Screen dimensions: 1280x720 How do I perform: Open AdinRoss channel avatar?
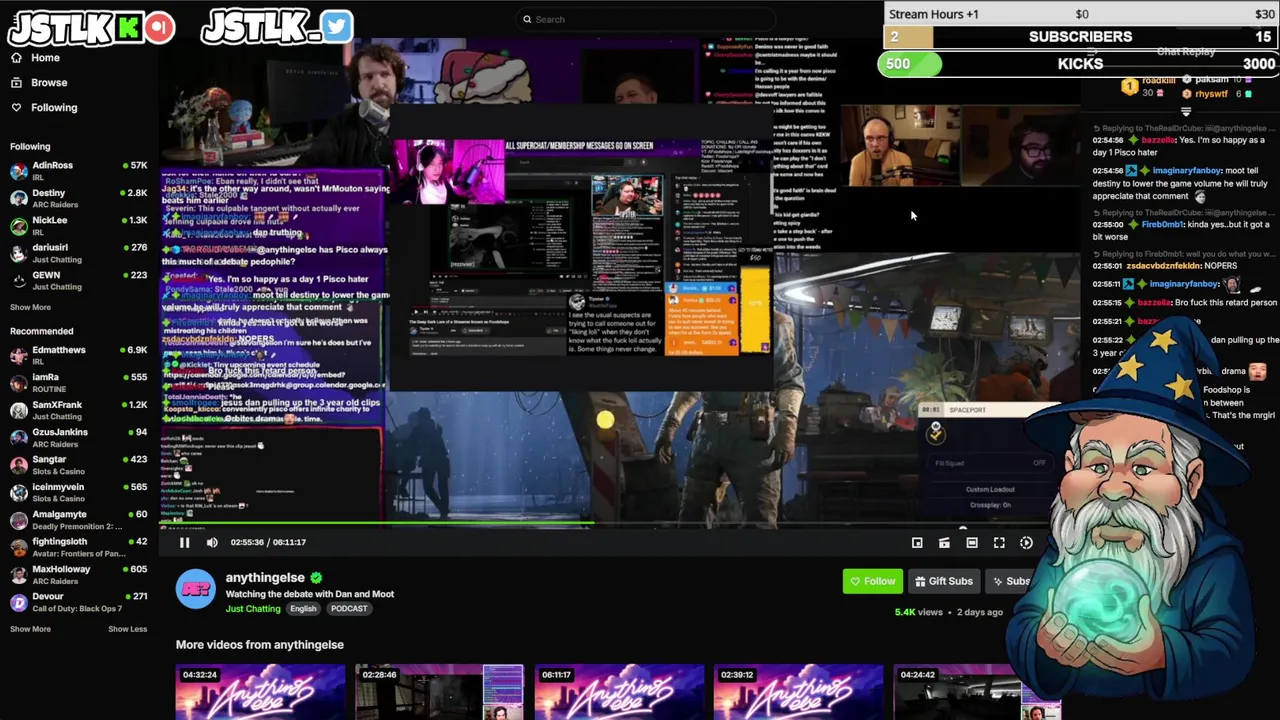18,171
